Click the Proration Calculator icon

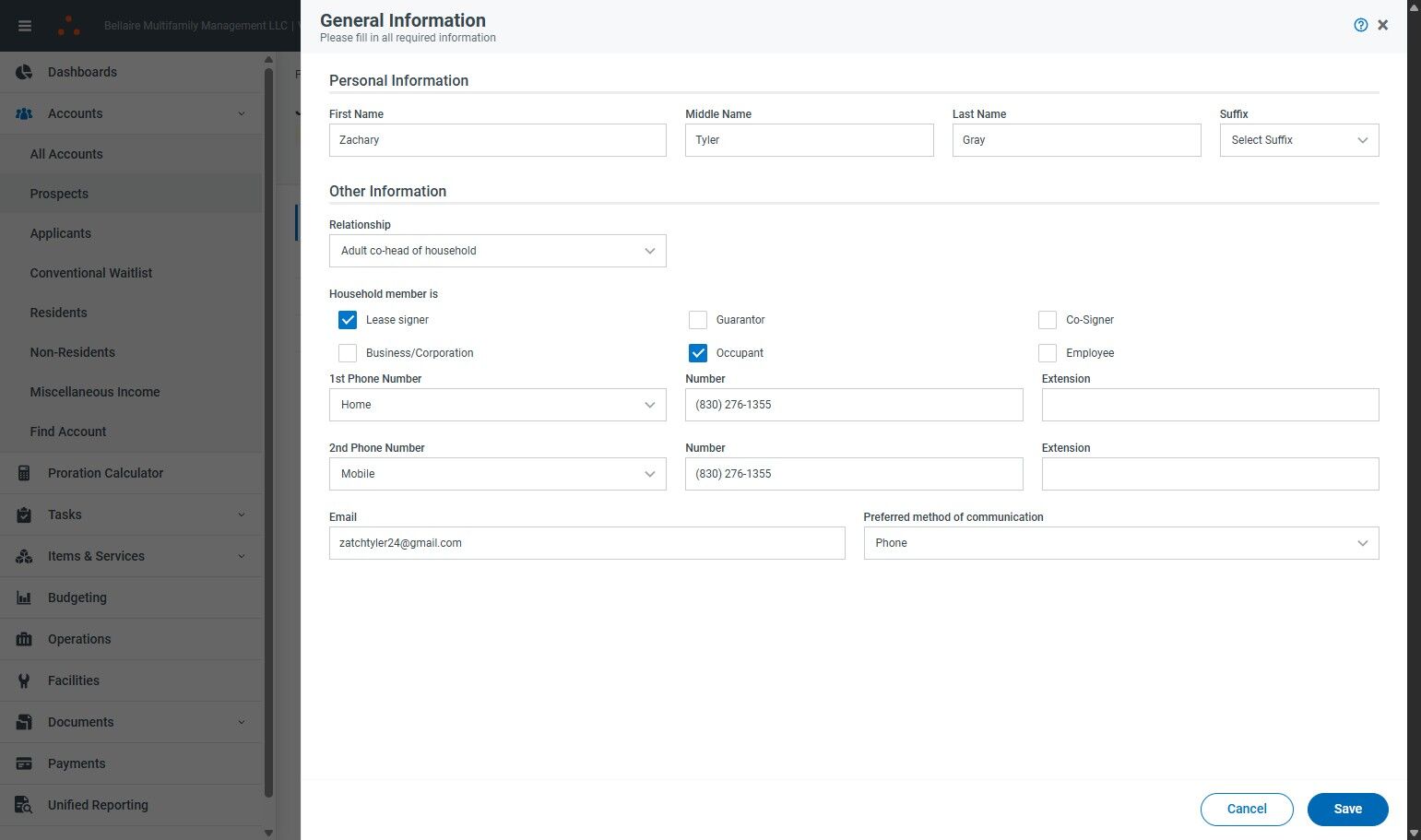click(25, 473)
